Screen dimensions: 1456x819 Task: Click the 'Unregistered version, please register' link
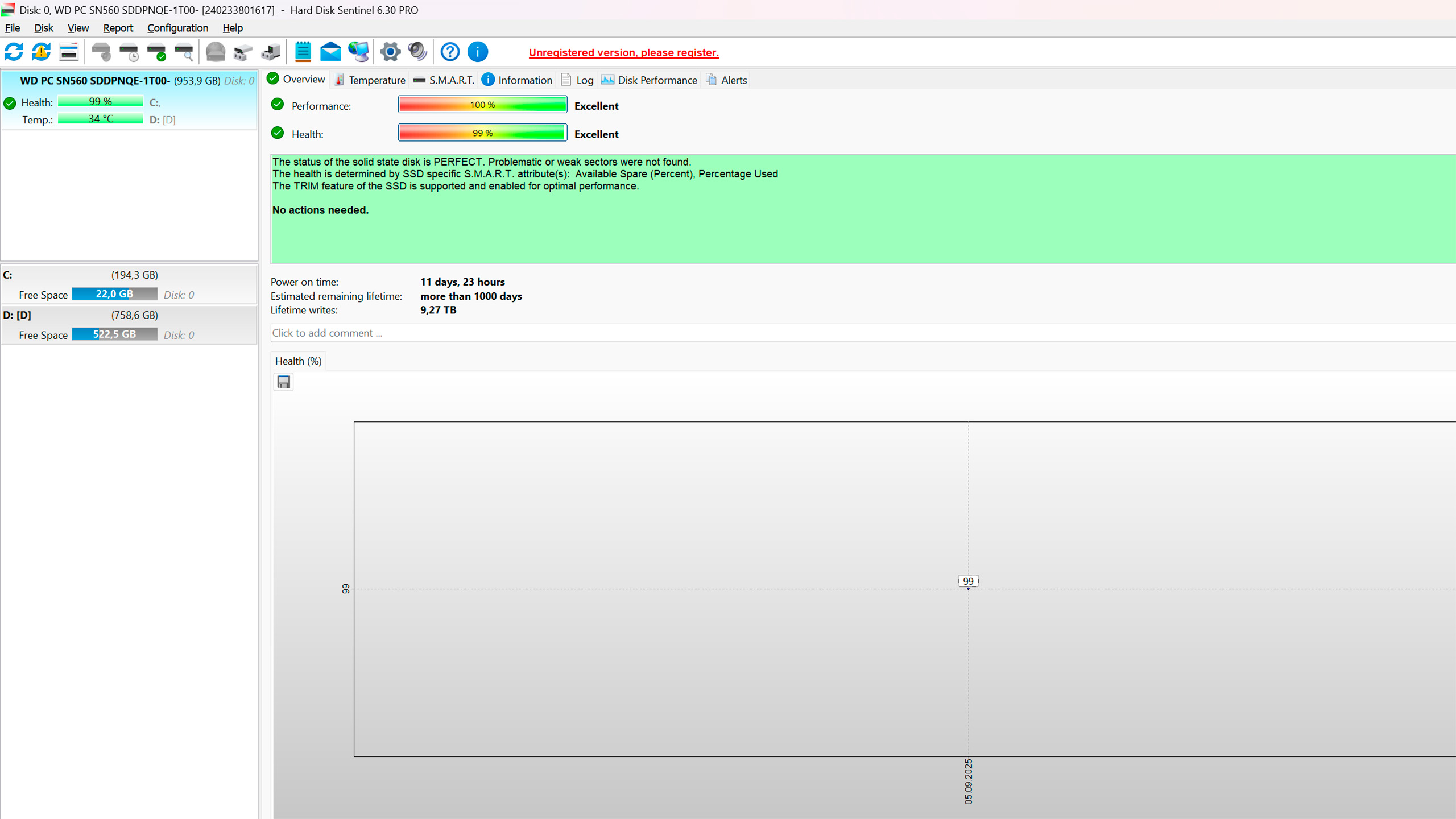(623, 52)
